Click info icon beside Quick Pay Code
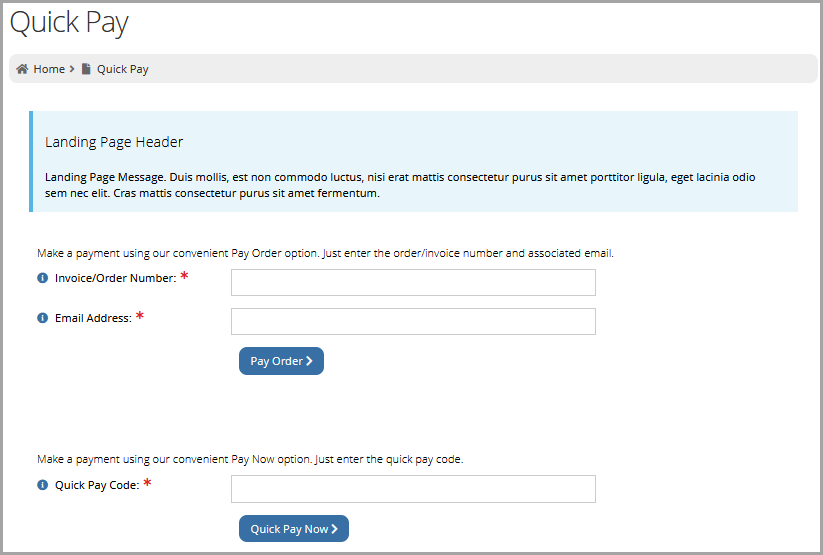 [43, 485]
